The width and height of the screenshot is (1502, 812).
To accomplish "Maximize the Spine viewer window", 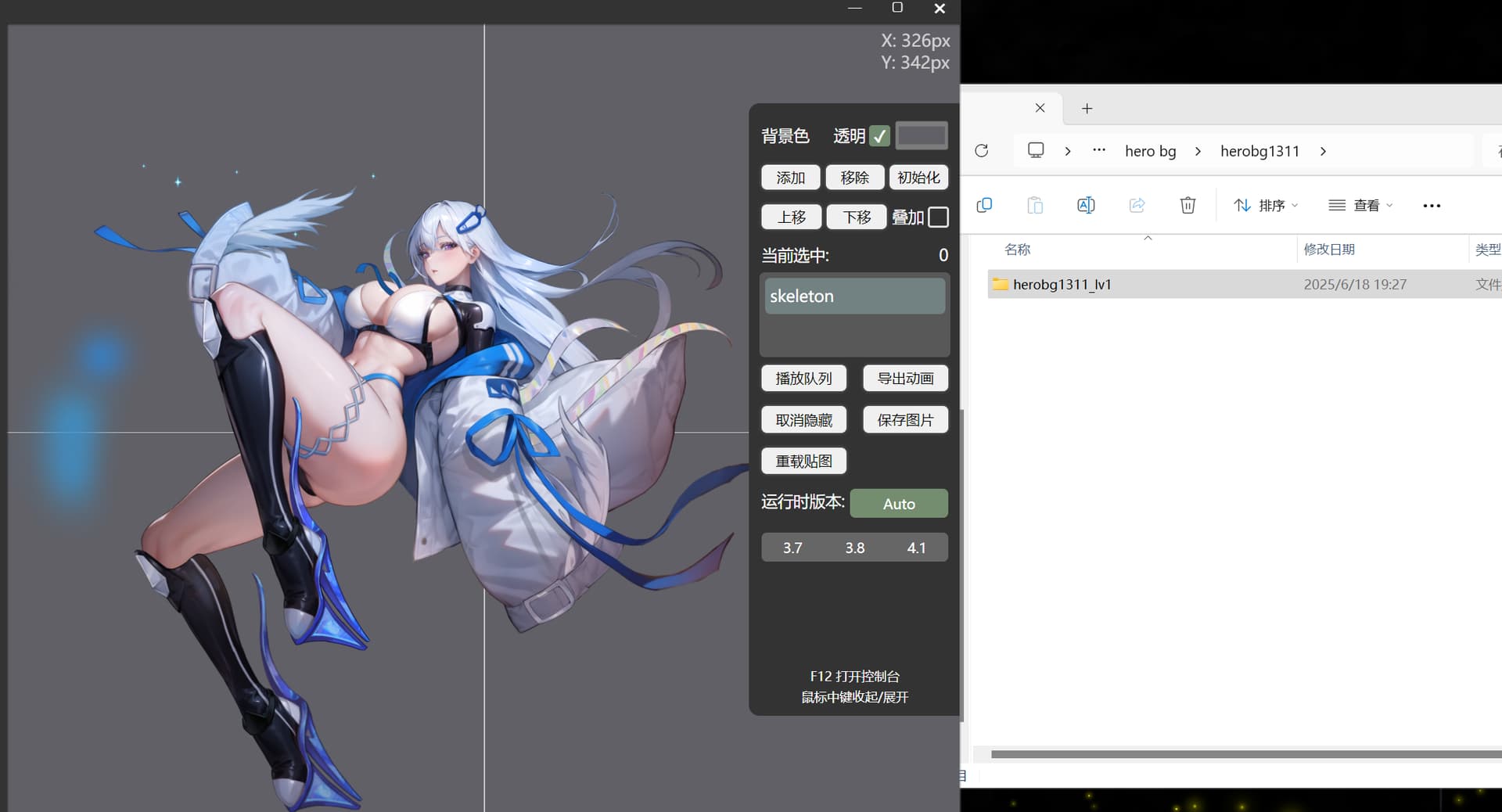I will (897, 8).
